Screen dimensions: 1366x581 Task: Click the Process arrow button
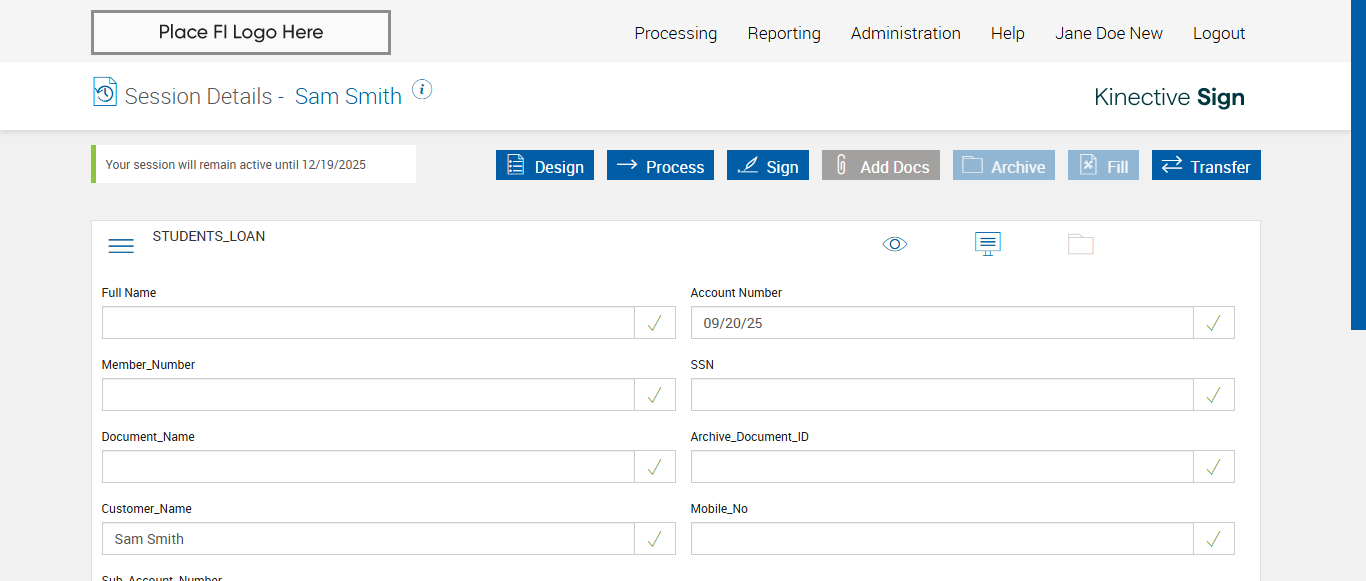click(x=661, y=166)
